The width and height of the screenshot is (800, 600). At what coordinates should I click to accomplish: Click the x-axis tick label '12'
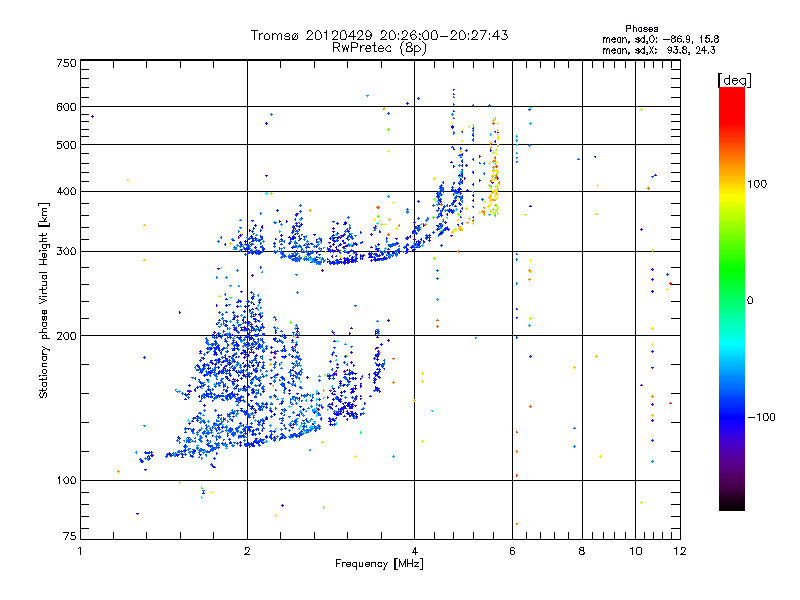click(x=680, y=551)
